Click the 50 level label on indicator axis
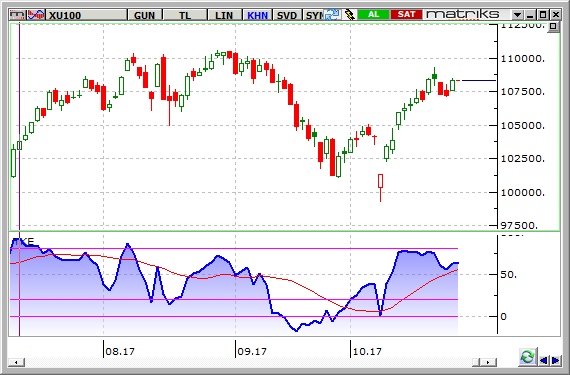The height and width of the screenshot is (375, 570). pos(509,275)
